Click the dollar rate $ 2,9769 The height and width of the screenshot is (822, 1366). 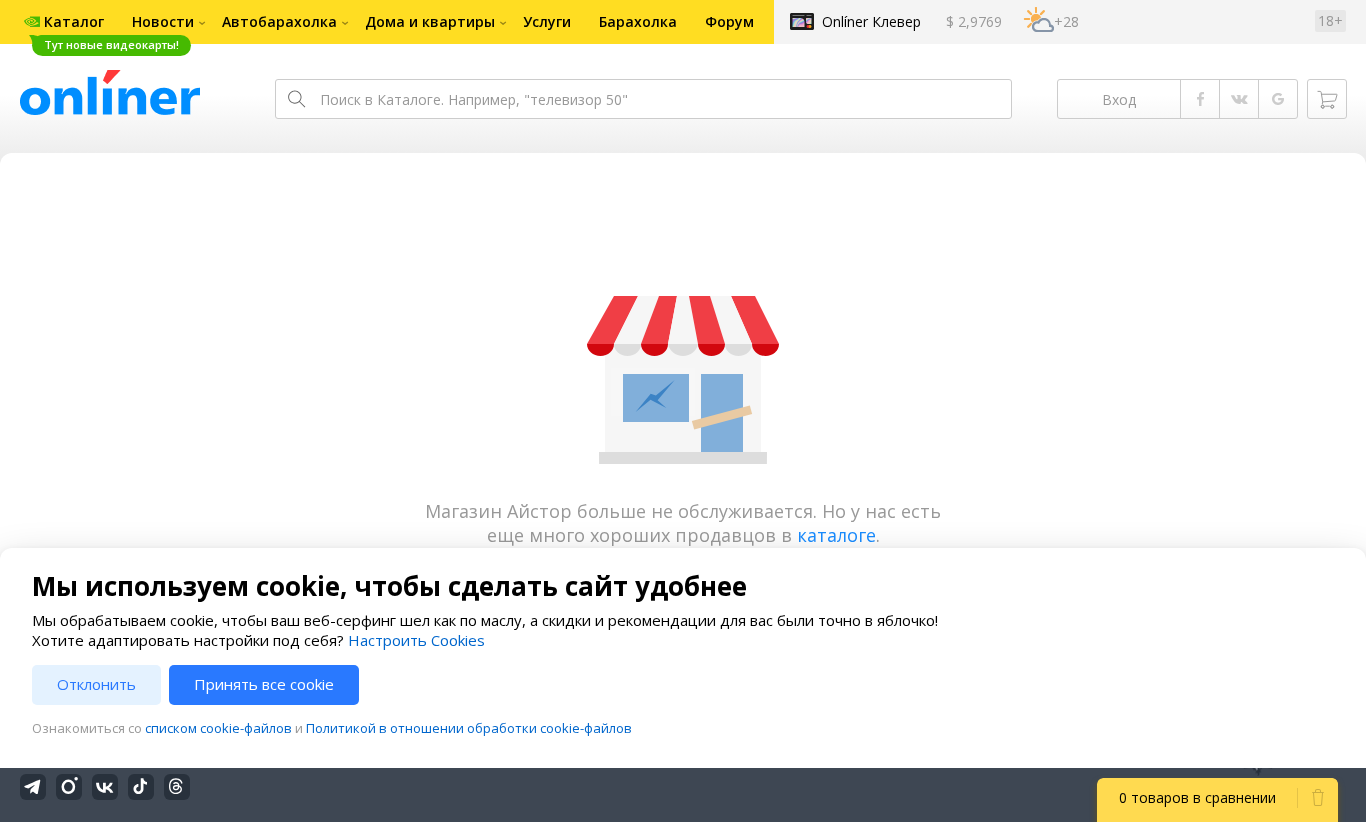974,22
